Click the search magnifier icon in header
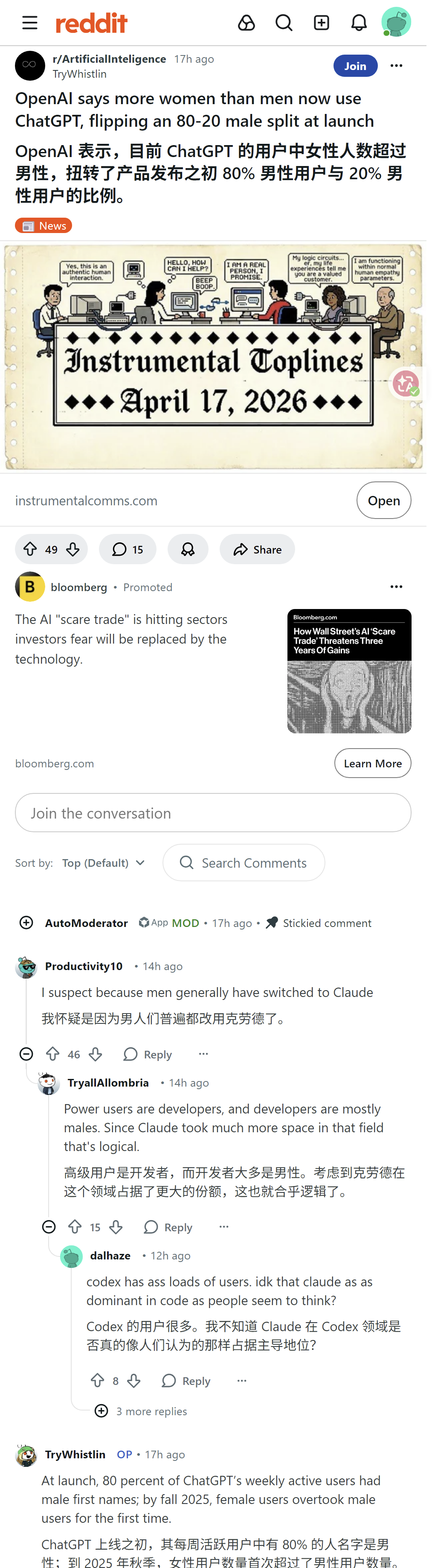The width and height of the screenshot is (435, 1568). pyautogui.click(x=284, y=23)
